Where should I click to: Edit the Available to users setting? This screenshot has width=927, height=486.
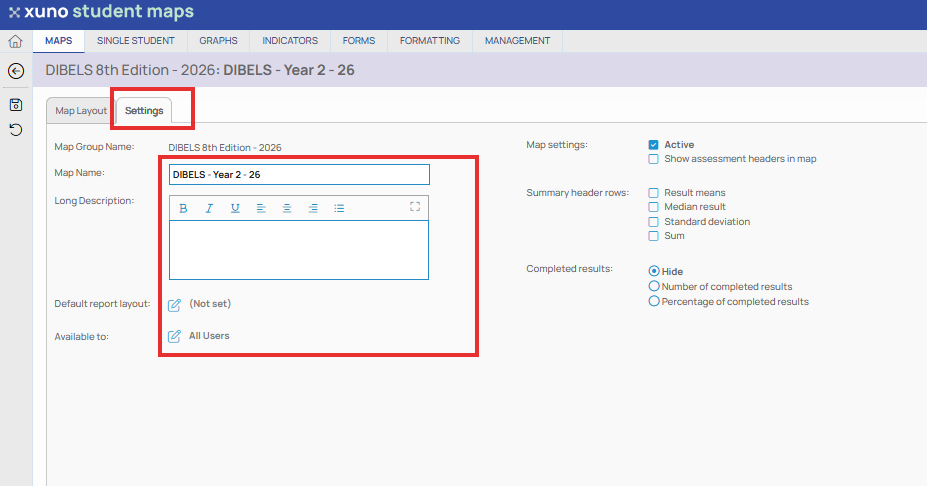[174, 336]
